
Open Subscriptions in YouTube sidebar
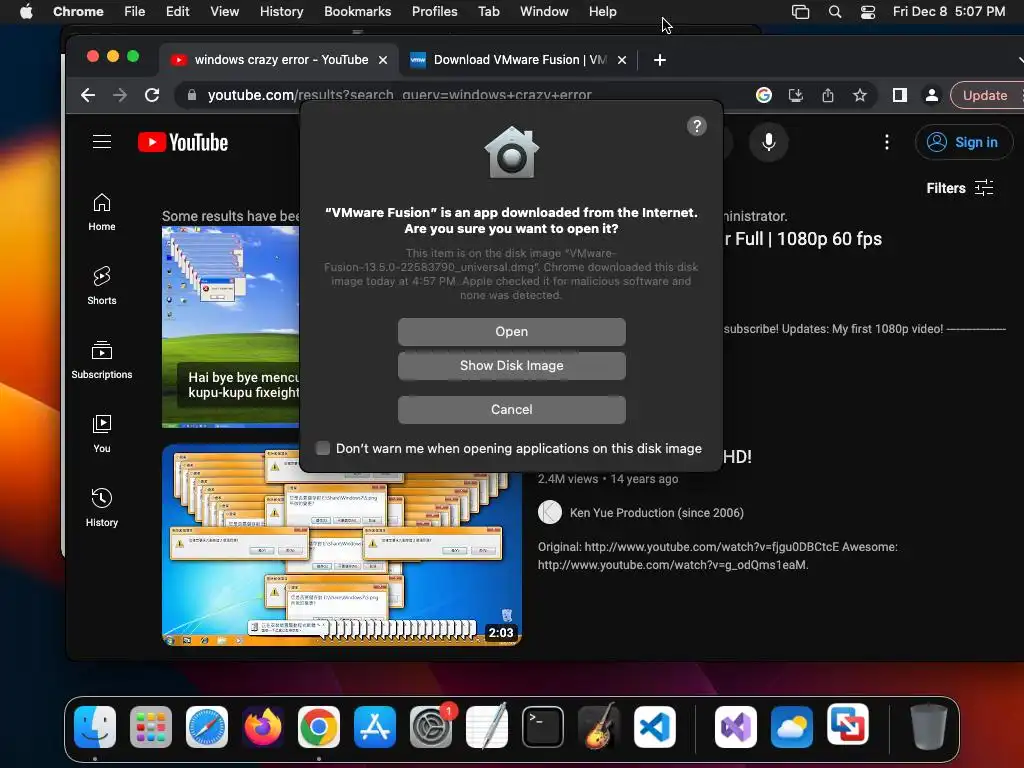tap(102, 360)
